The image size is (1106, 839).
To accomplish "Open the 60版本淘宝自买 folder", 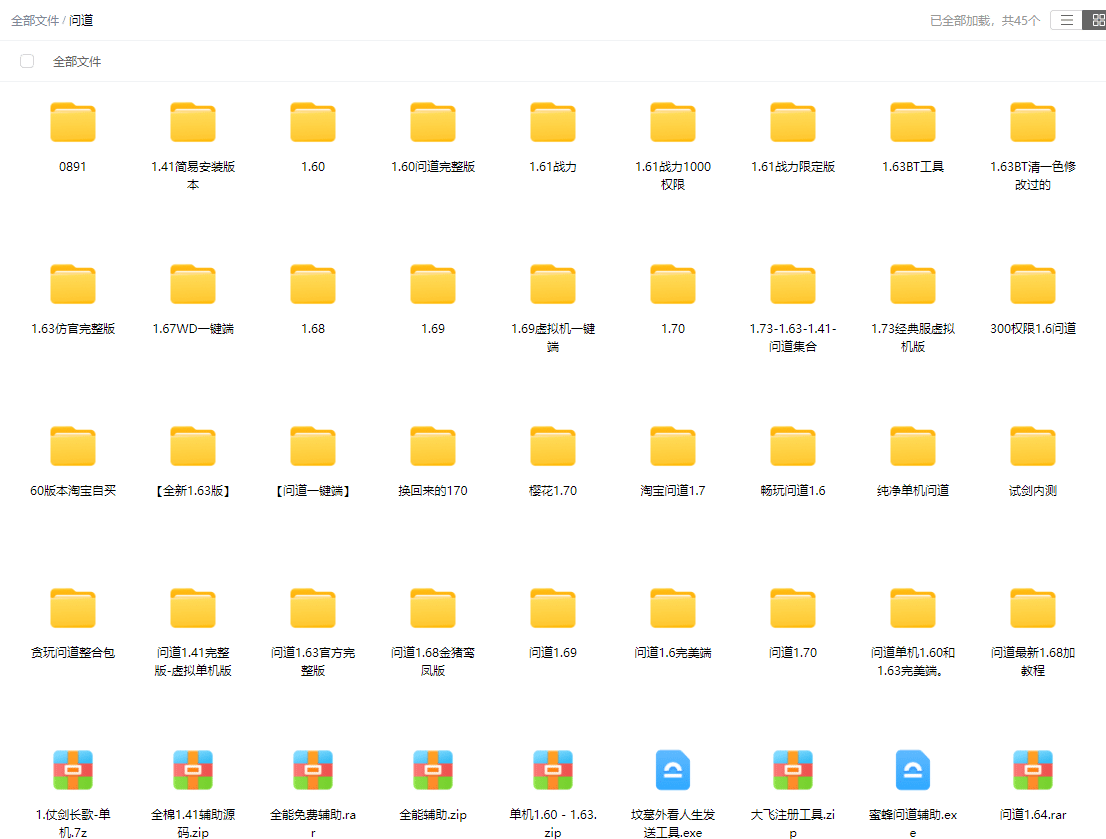I will tap(73, 447).
